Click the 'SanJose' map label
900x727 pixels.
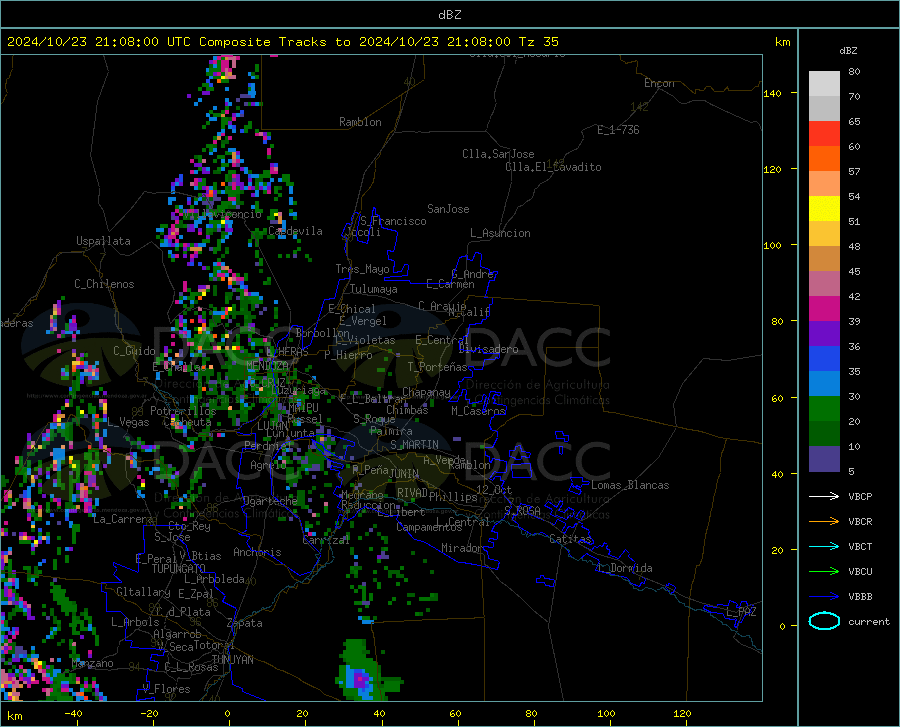pos(448,209)
